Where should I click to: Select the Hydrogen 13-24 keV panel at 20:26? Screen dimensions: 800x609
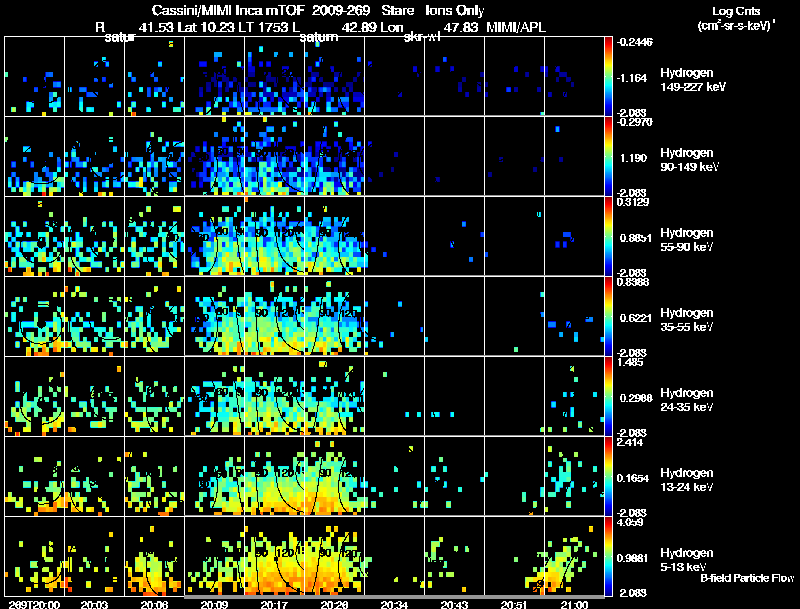click(x=334, y=476)
